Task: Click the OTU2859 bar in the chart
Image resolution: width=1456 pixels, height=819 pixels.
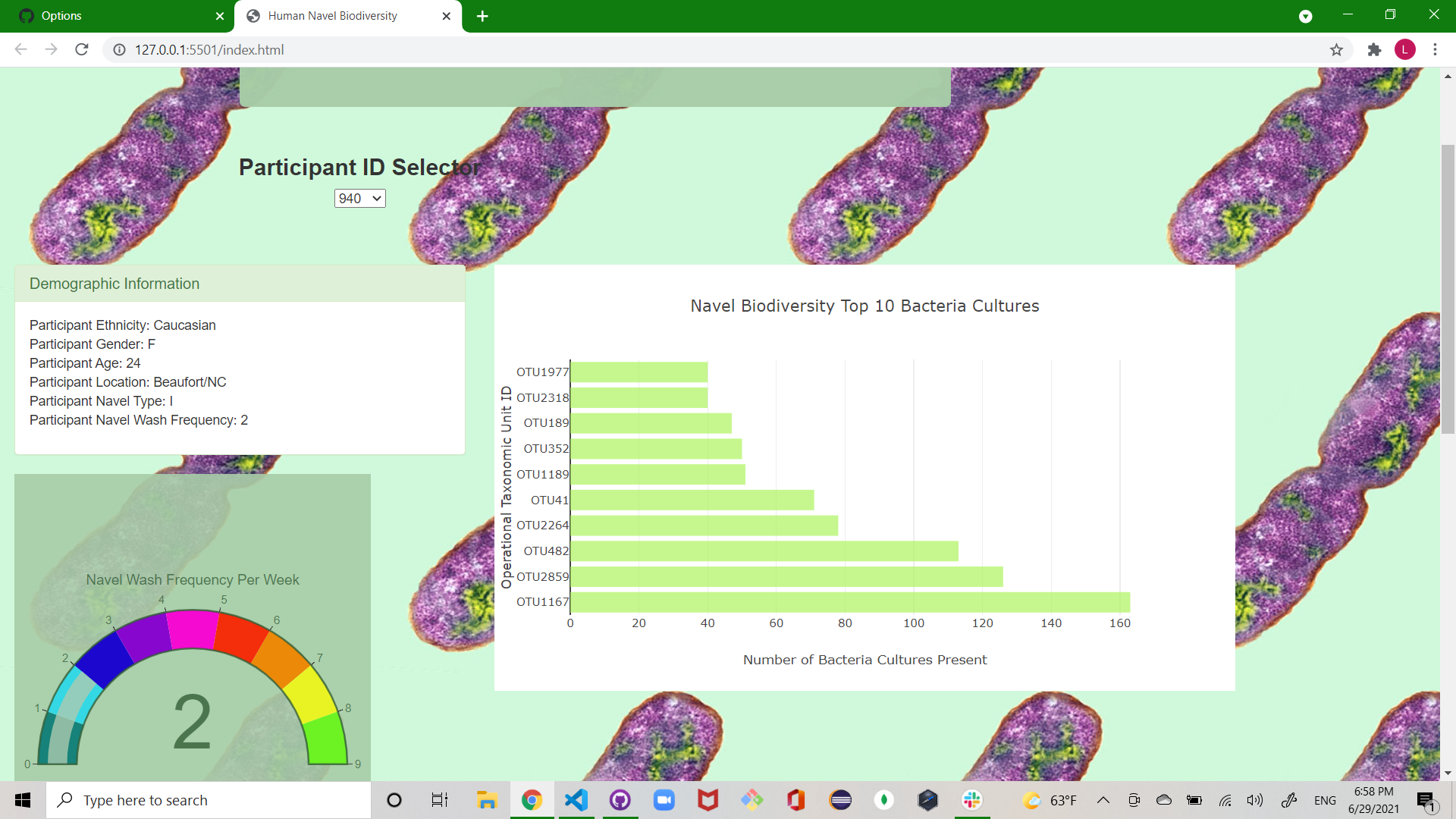Action: tap(786, 576)
